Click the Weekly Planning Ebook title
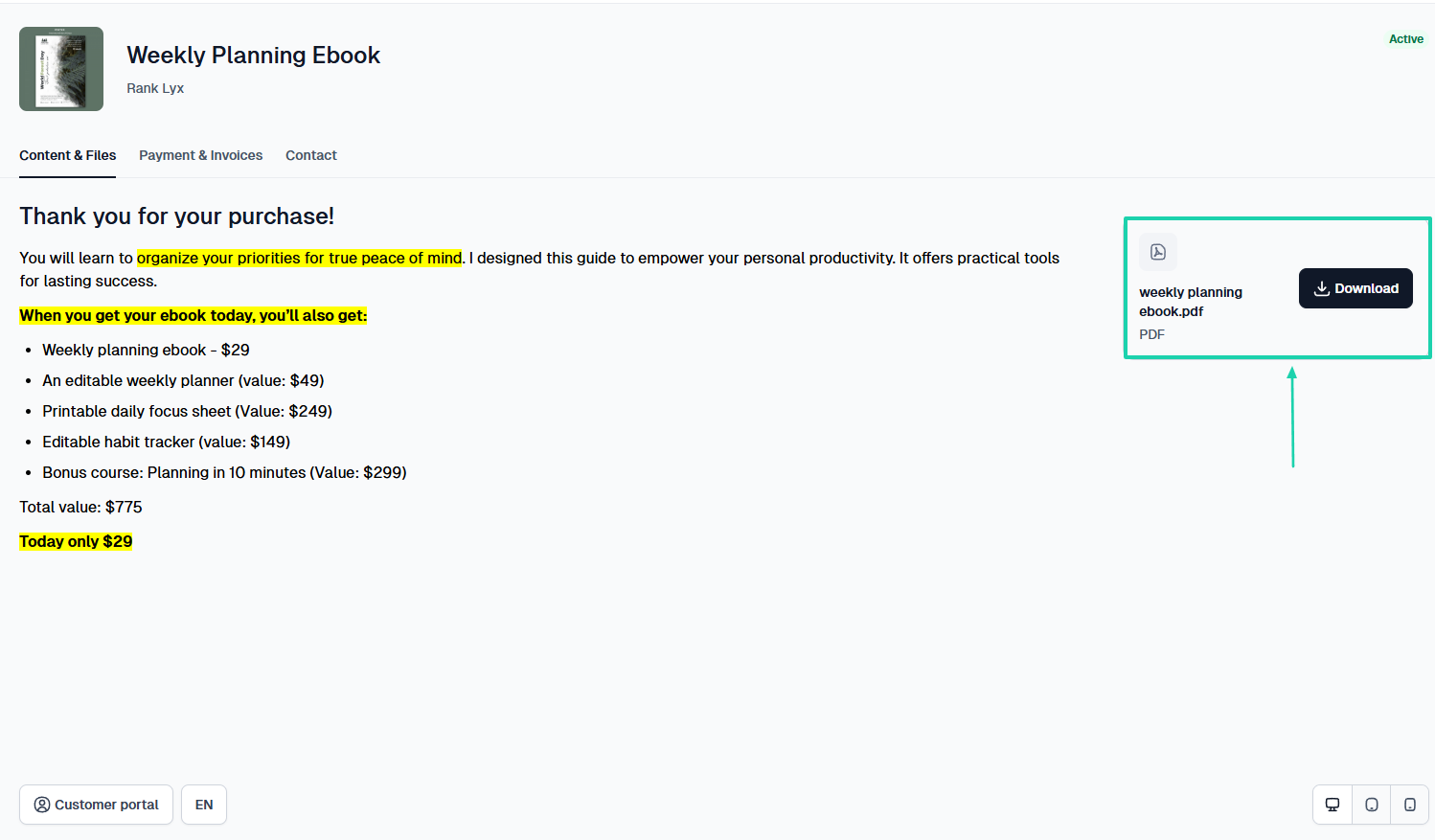 (x=254, y=56)
